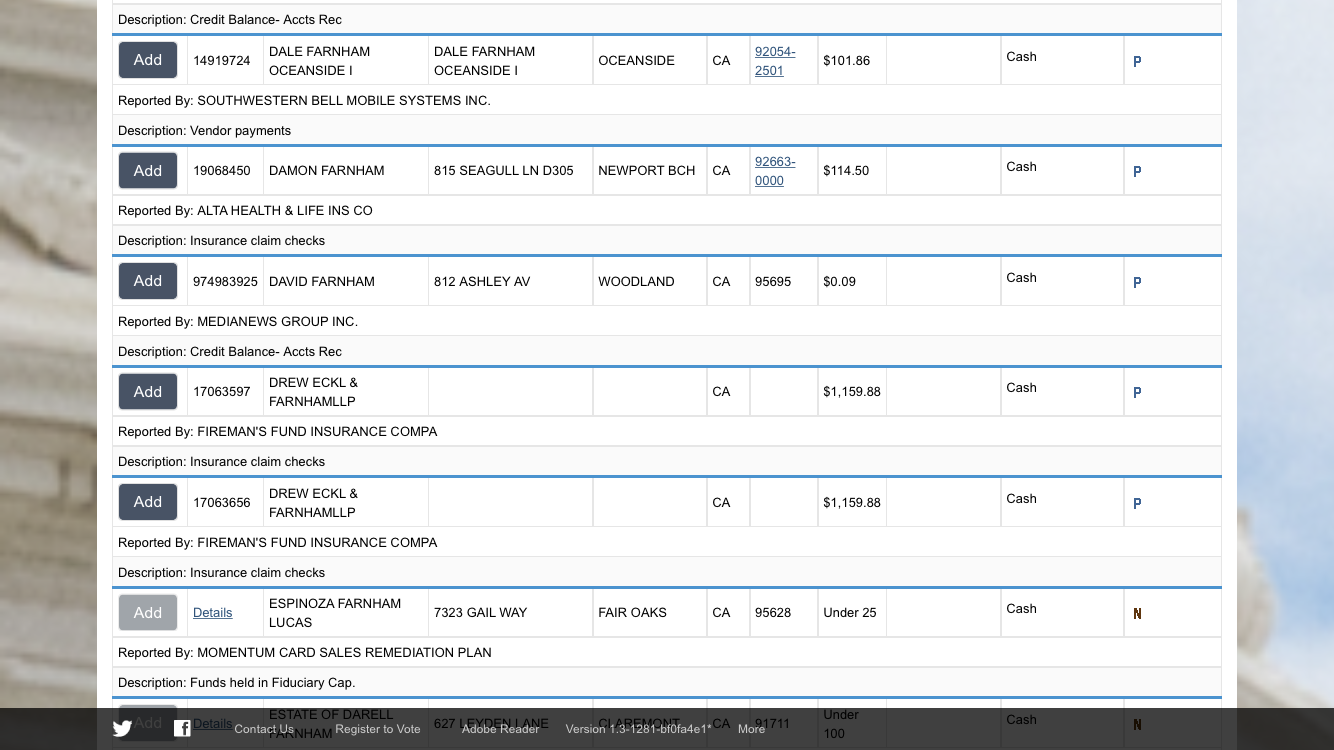The image size is (1334, 750).
Task: Select property ID 17063597
Action: pos(222,392)
